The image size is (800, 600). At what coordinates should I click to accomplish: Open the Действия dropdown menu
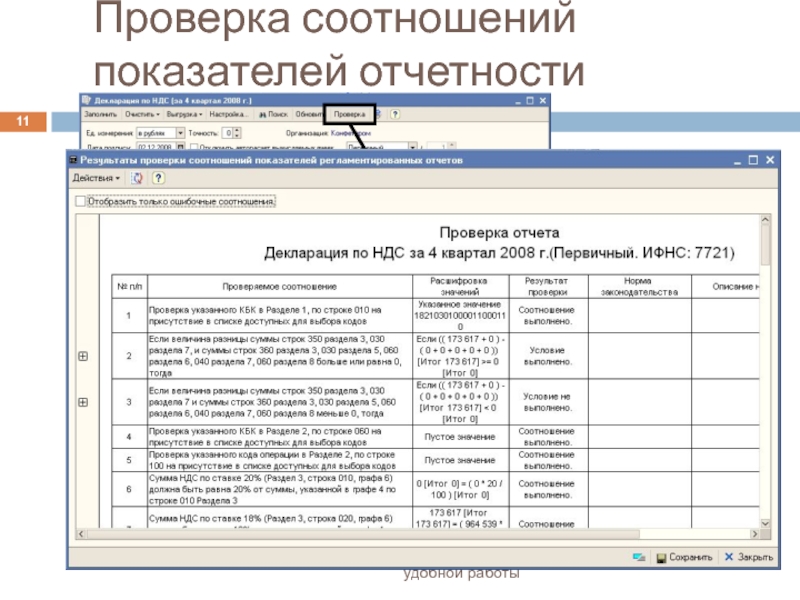[96, 178]
